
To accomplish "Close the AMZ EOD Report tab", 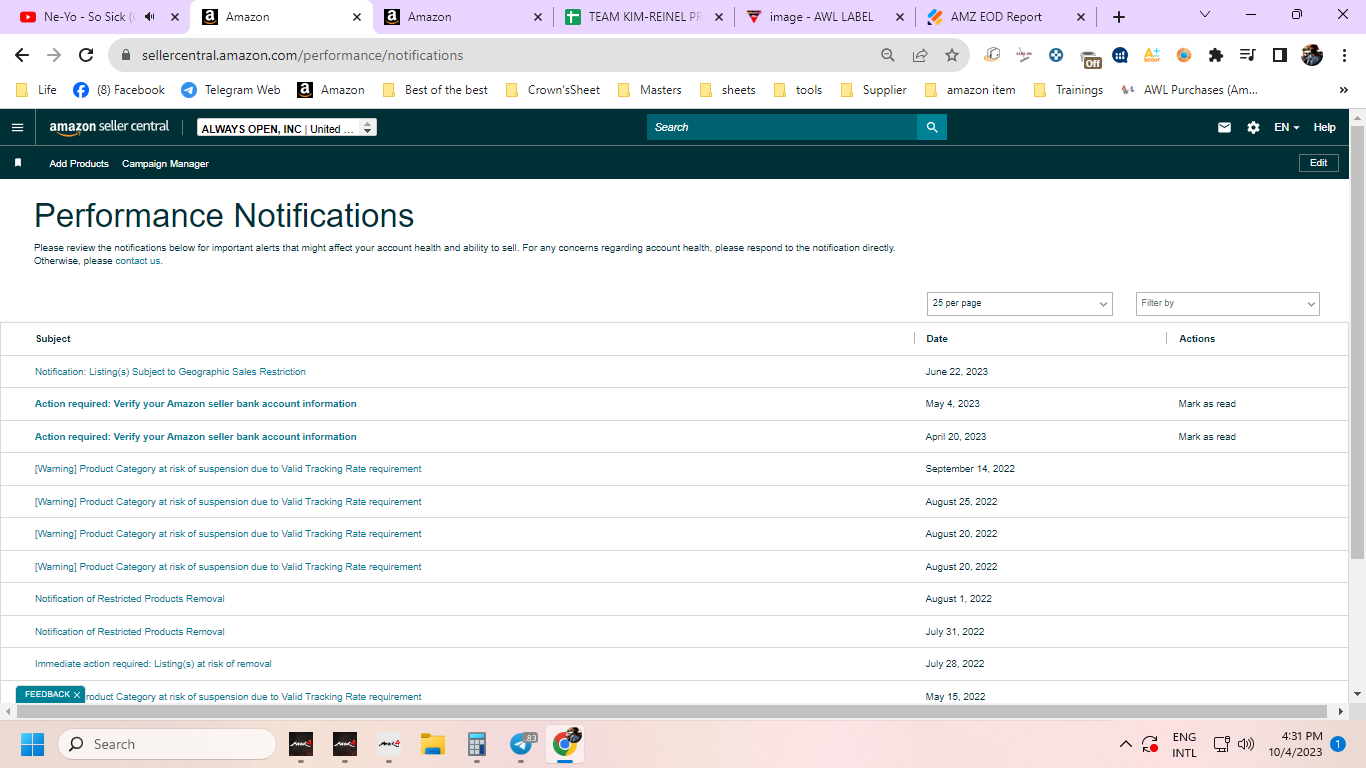I will (1080, 17).
